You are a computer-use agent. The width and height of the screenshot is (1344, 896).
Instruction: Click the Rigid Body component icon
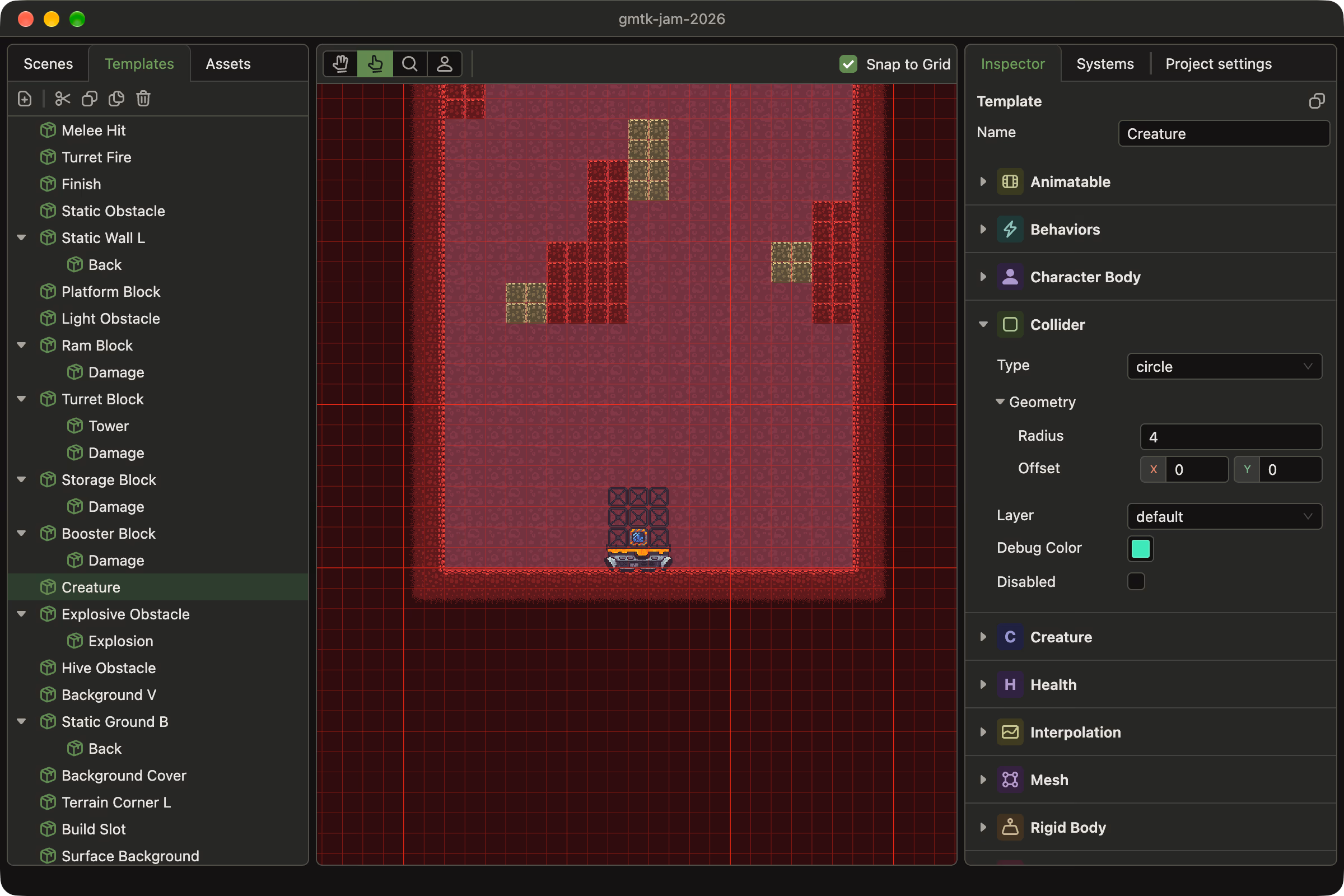point(1010,828)
